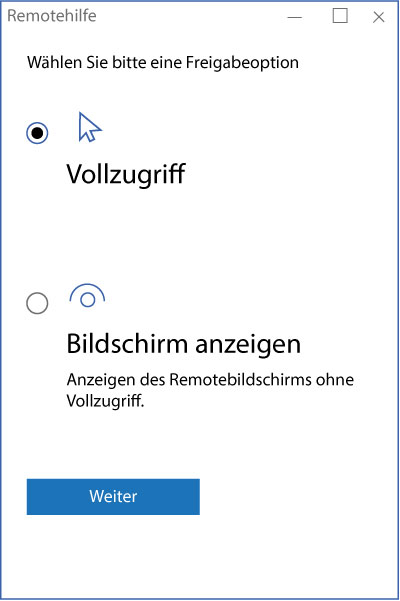
Task: Click the mouse pointer icon above Vollzugriff
Action: (x=90, y=127)
